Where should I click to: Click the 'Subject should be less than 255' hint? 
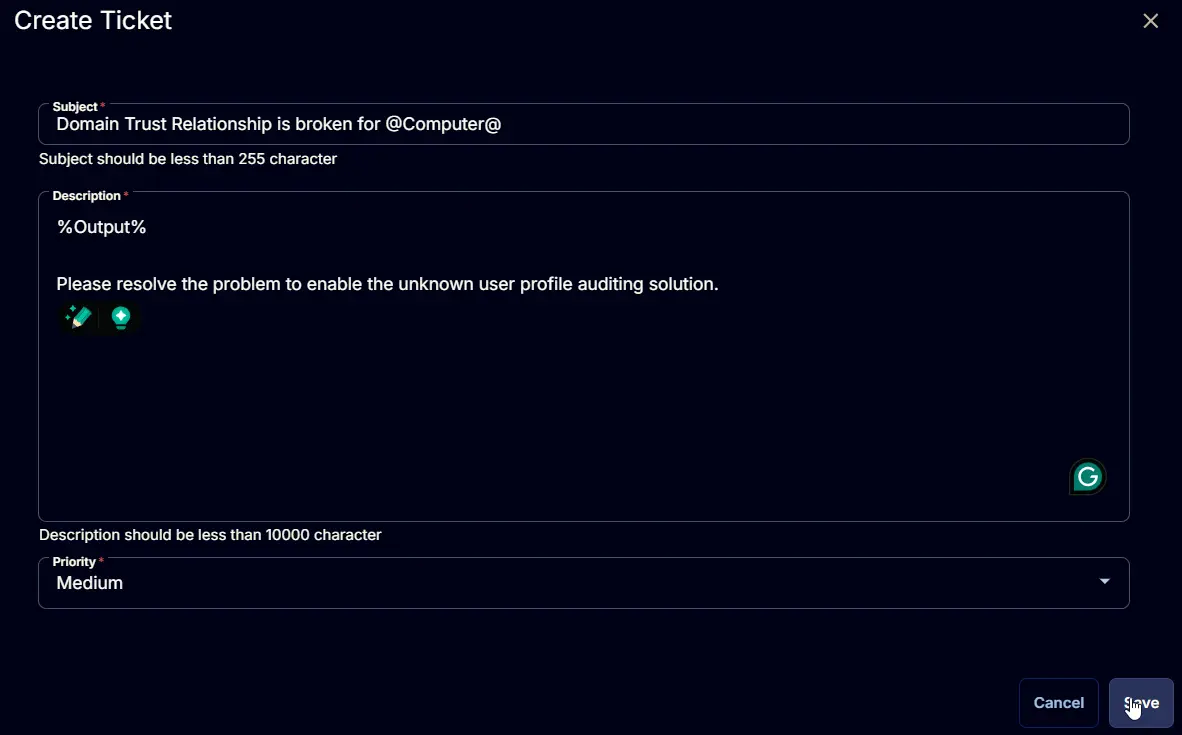point(188,159)
